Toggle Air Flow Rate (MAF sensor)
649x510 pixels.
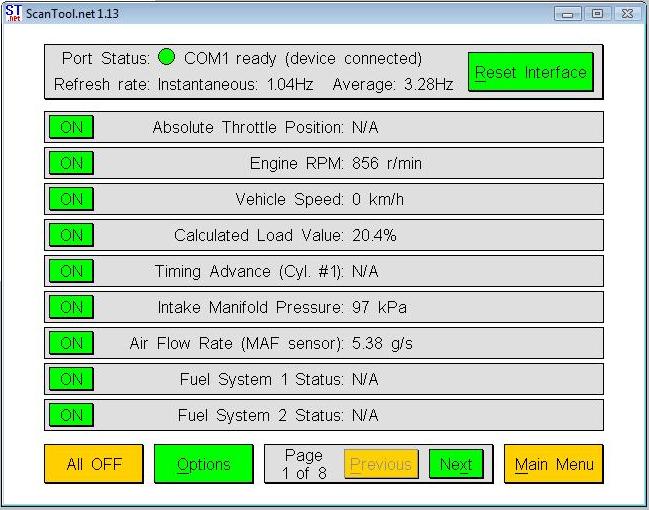click(x=71, y=343)
